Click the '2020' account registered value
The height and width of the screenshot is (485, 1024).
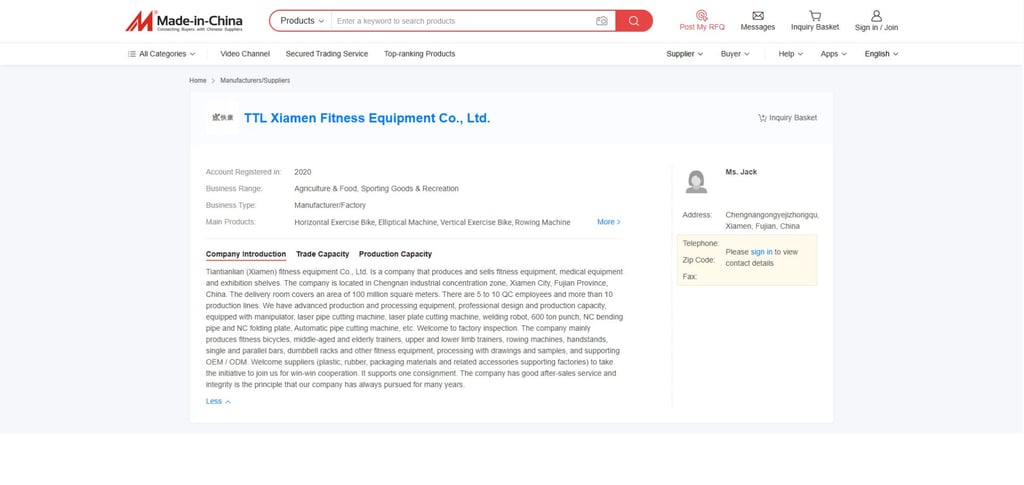click(x=302, y=172)
